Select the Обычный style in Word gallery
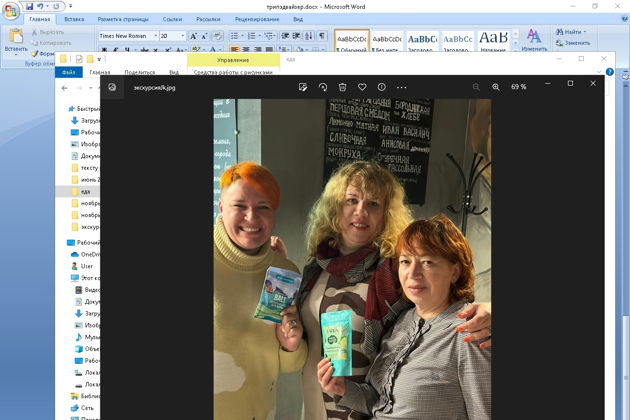This screenshot has height=420, width=630. 352,41
